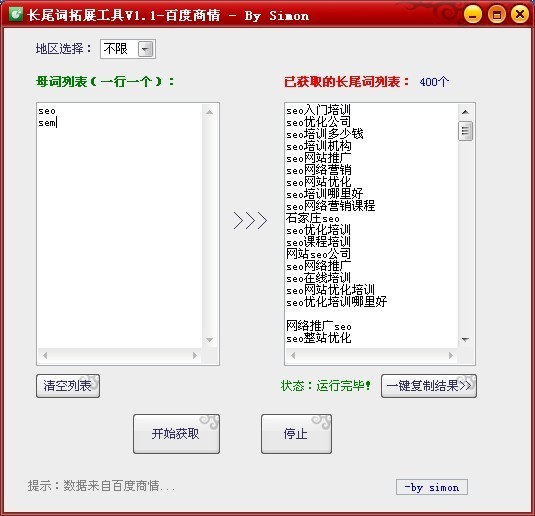Click the up arrow of results list scrollbar
535x516 pixels.
click(465, 112)
